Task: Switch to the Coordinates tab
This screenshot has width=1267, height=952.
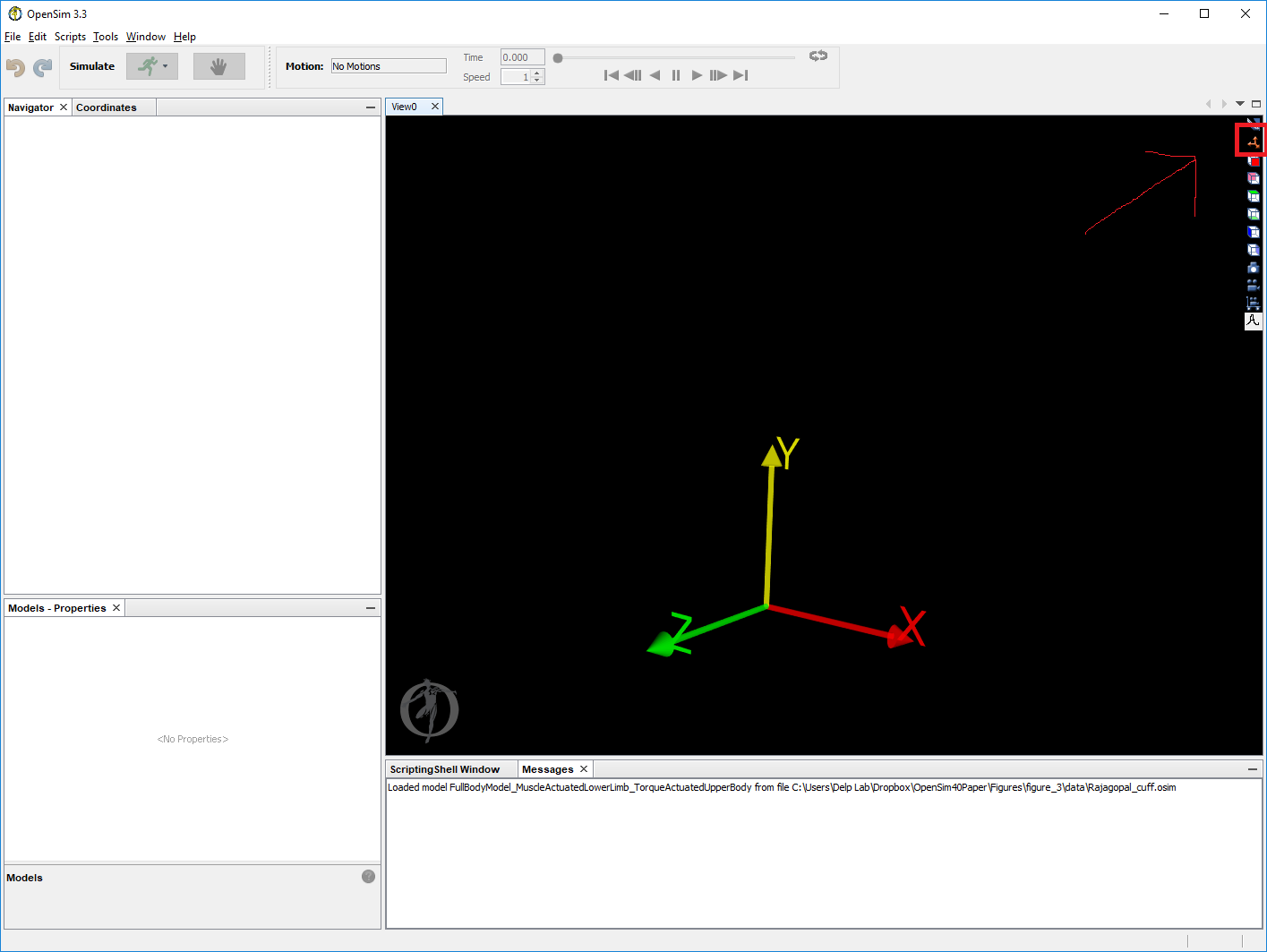Action: coord(107,107)
